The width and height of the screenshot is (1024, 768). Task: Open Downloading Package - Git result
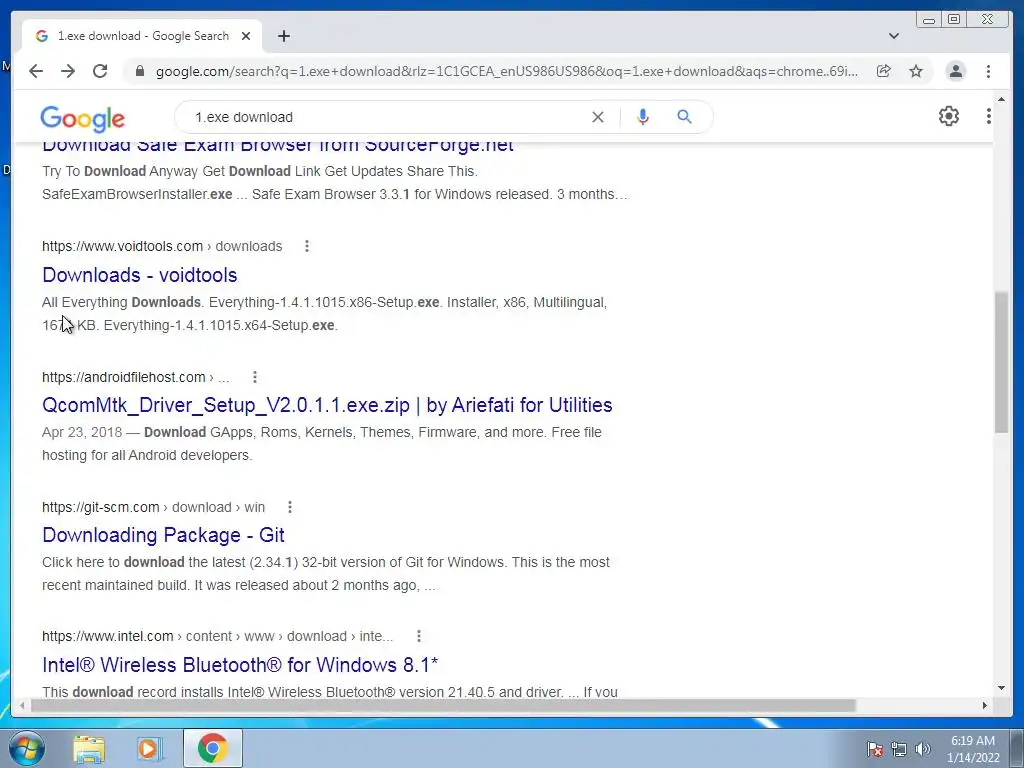click(163, 535)
